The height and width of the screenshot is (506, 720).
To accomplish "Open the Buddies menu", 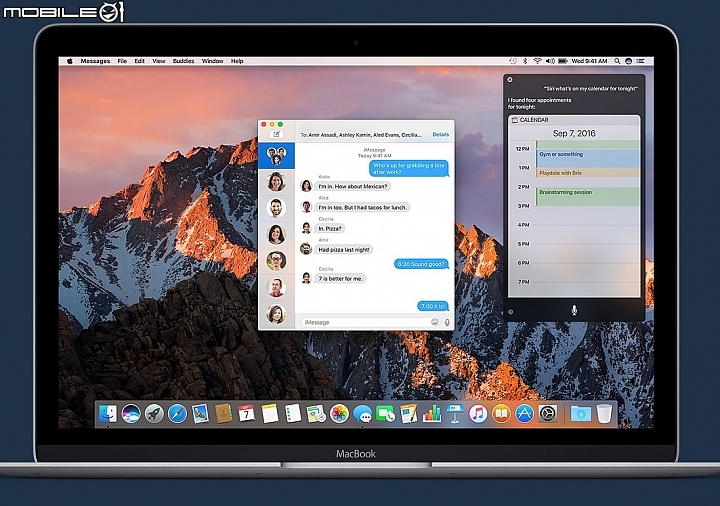I will pyautogui.click(x=184, y=61).
